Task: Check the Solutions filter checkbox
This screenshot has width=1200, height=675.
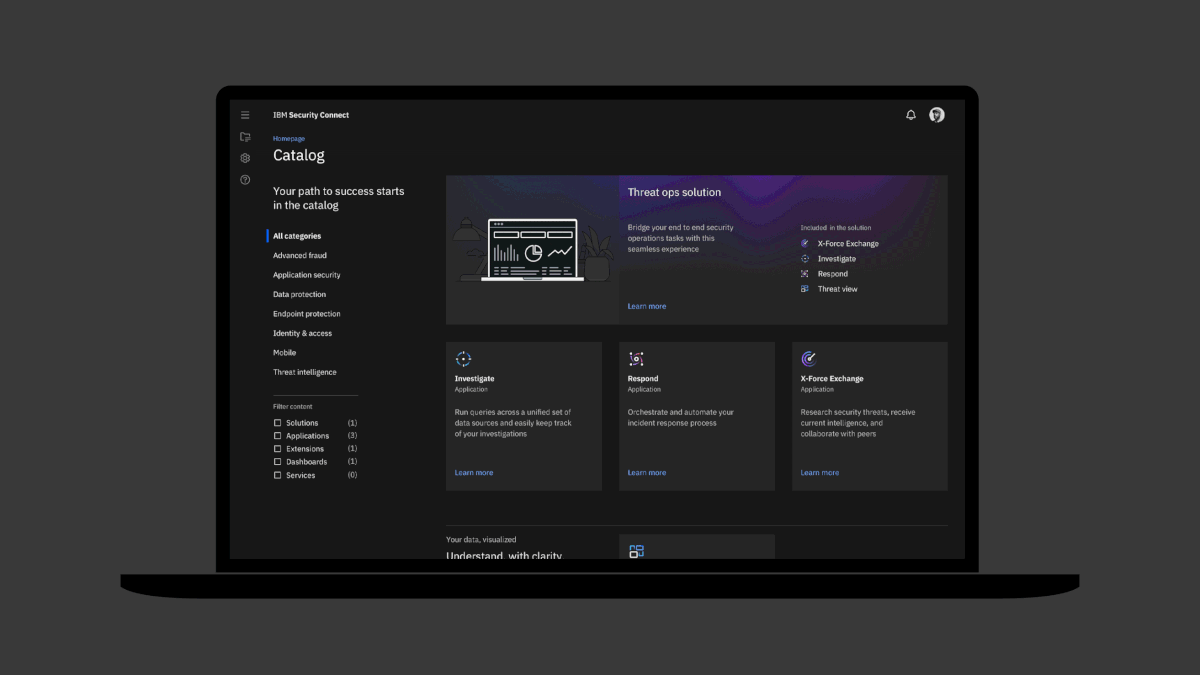Action: [x=278, y=423]
